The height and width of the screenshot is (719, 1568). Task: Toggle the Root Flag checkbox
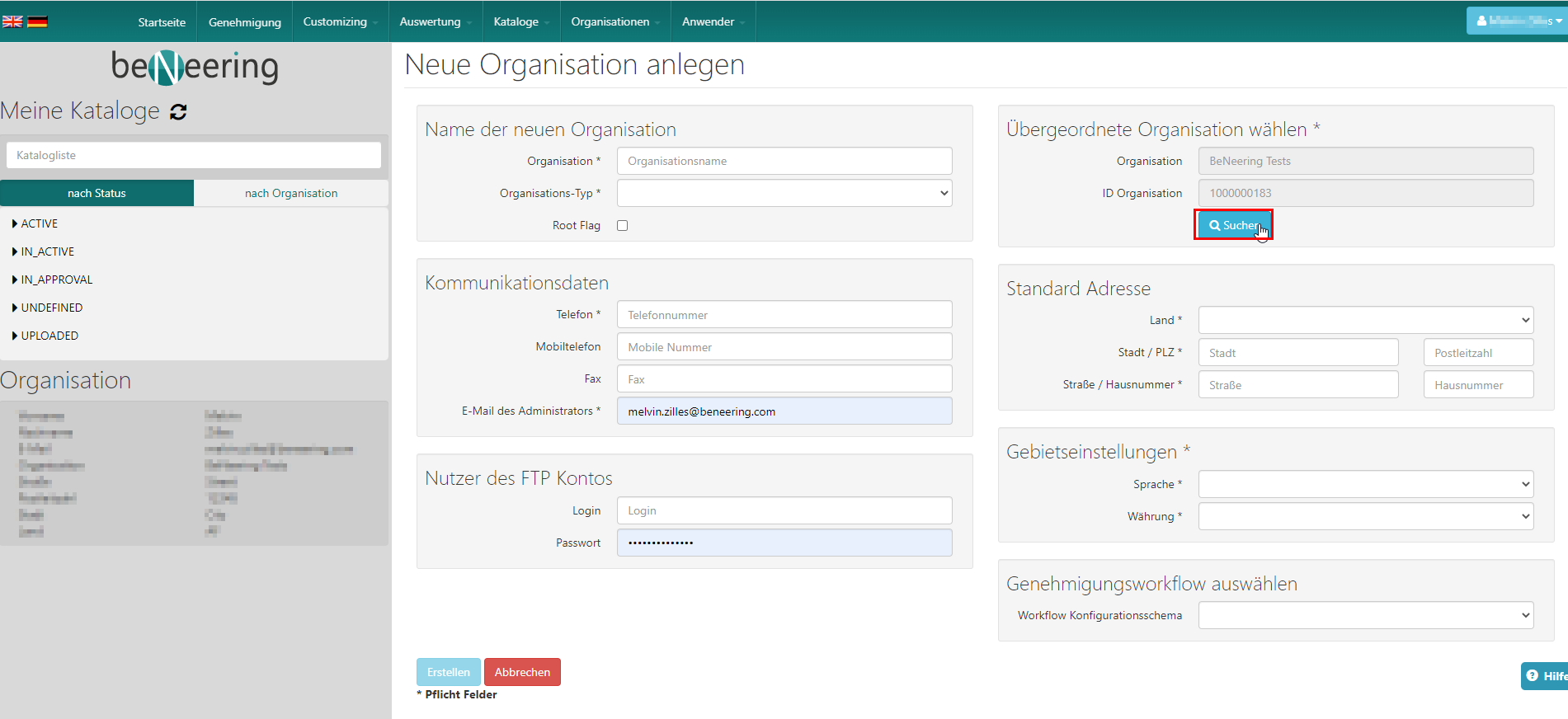click(x=623, y=226)
